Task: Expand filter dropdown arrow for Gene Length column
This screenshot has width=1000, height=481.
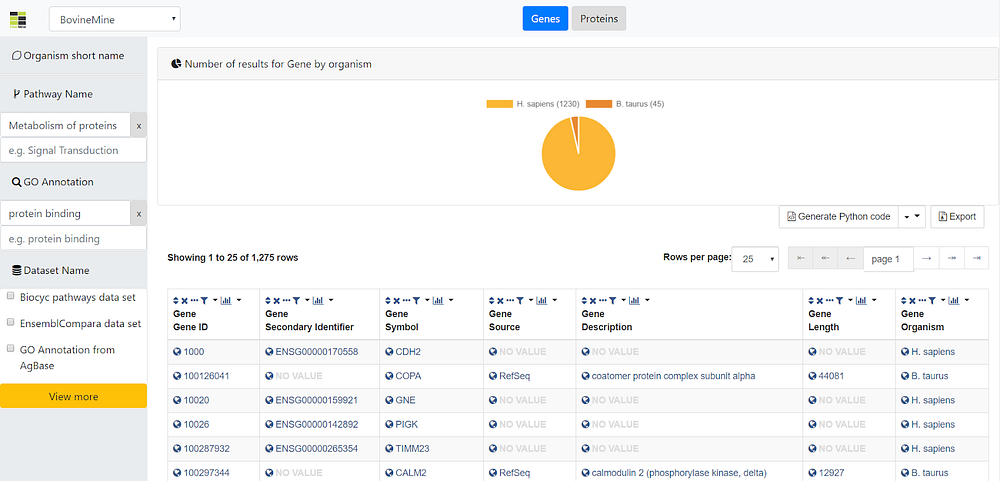Action: click(849, 300)
